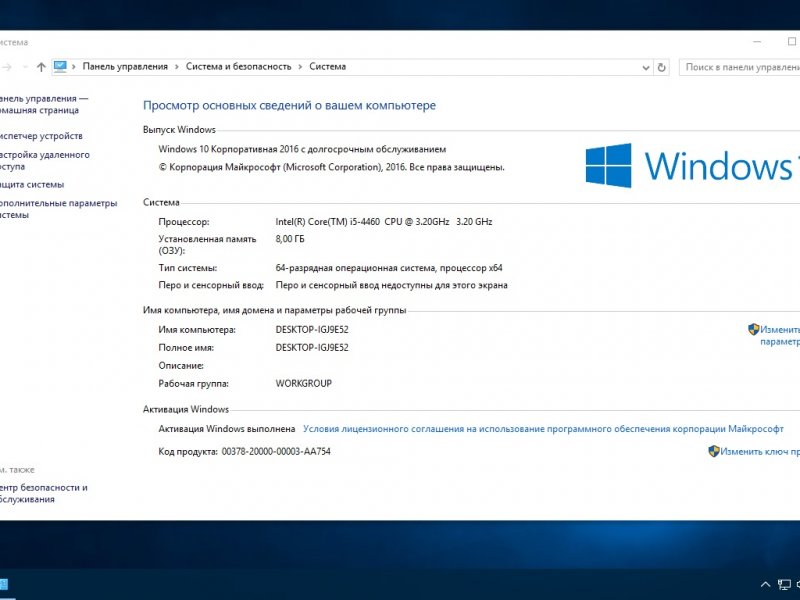
Task: Open Диспетчер устройств from the sidebar
Action: pyautogui.click(x=41, y=136)
